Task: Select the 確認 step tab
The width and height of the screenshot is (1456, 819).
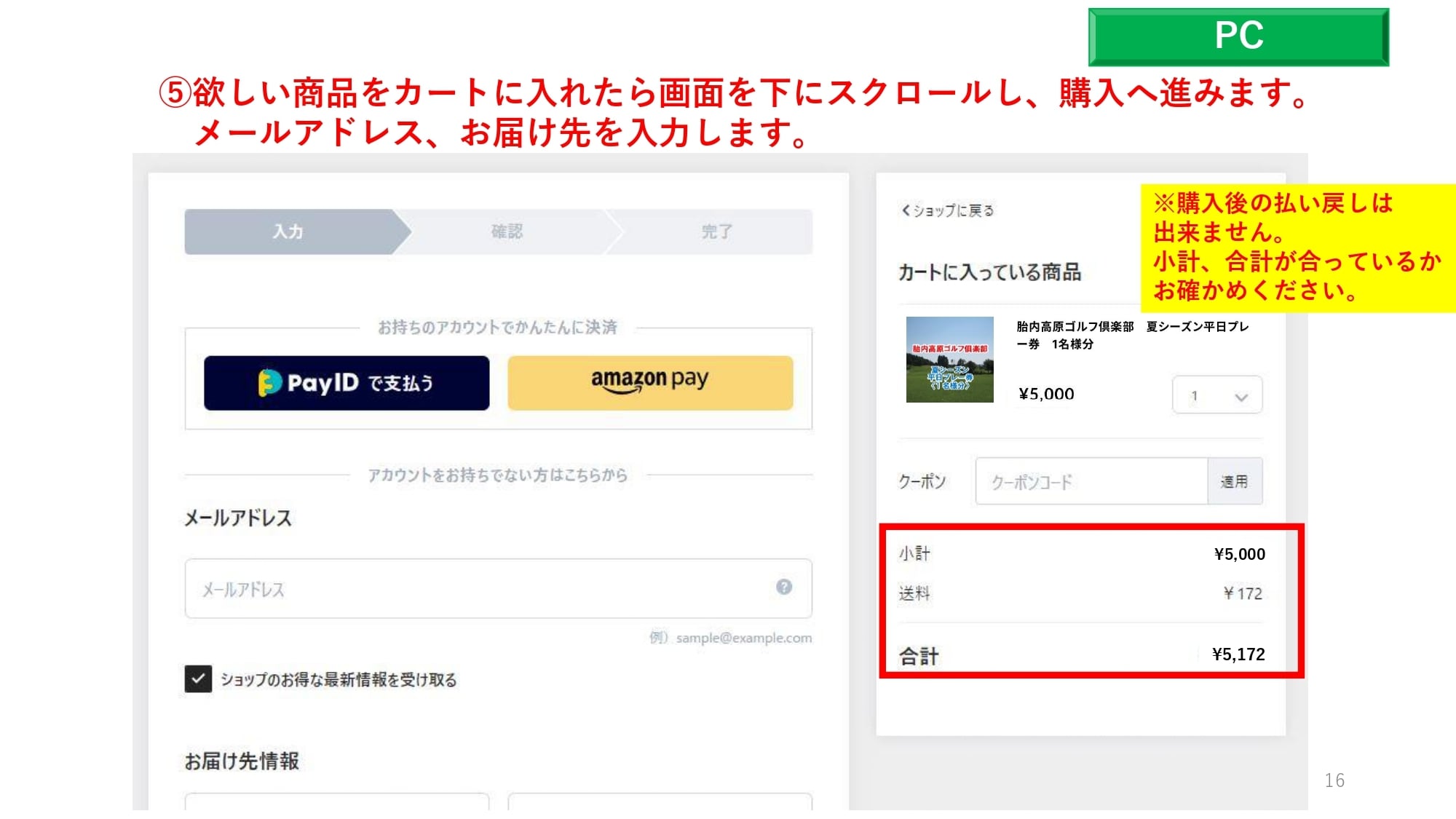Action: point(507,232)
